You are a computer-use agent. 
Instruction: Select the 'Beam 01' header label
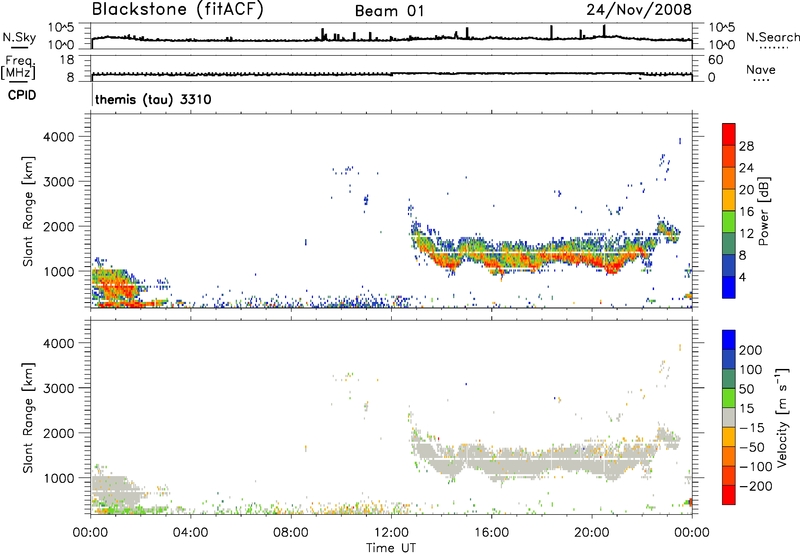(x=389, y=11)
